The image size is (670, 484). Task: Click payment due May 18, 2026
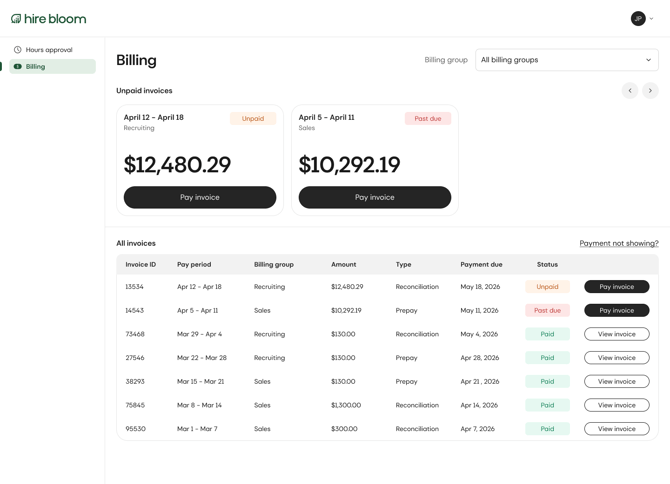pos(480,287)
